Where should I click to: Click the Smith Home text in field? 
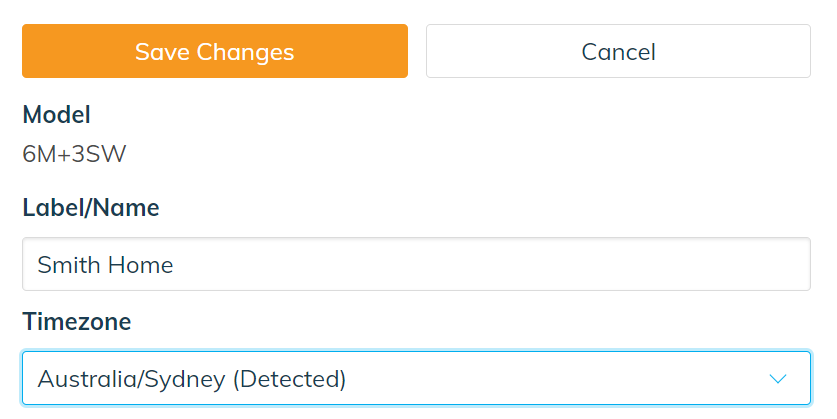pyautogui.click(x=105, y=265)
